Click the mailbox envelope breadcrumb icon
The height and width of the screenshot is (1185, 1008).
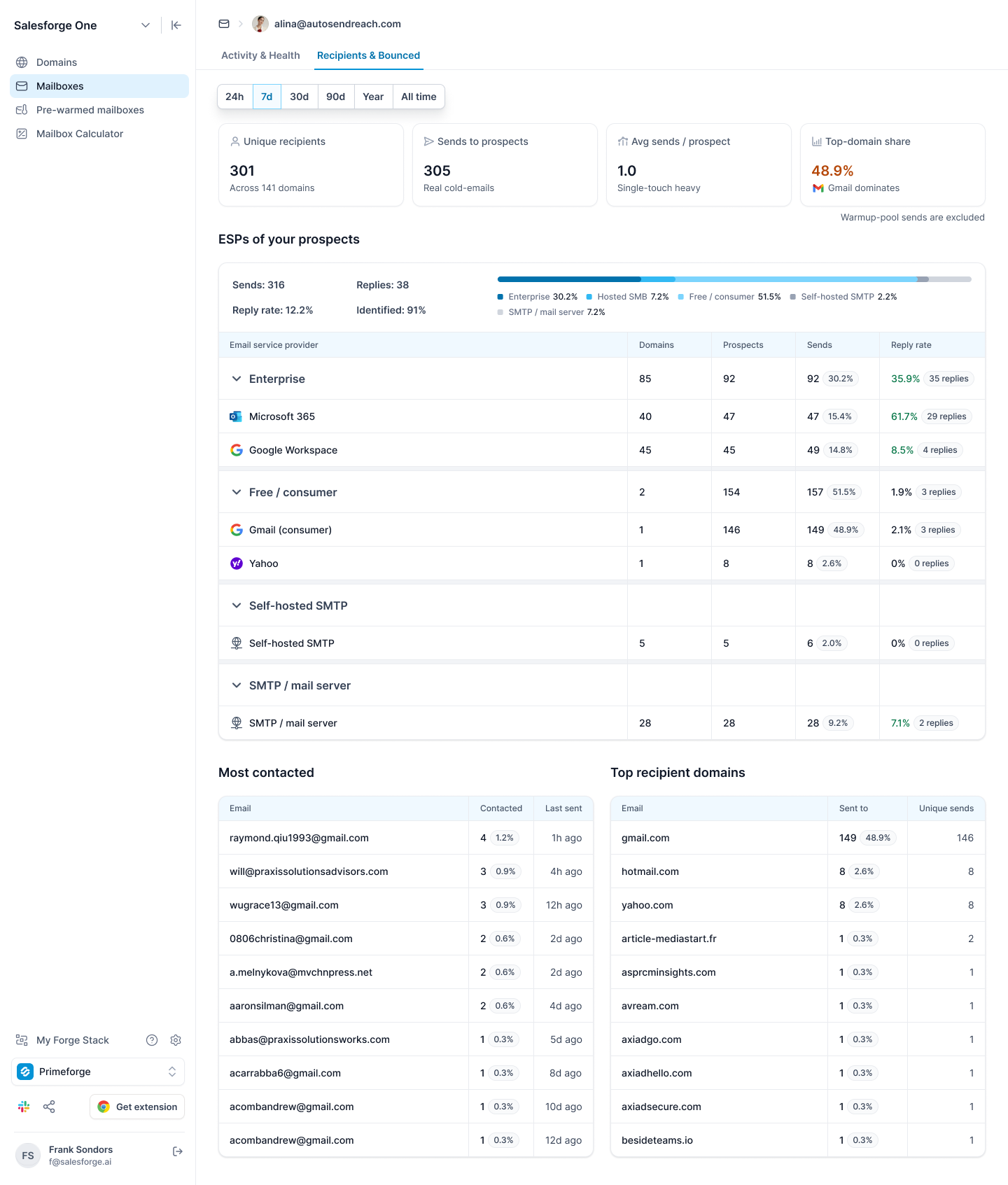coord(224,24)
